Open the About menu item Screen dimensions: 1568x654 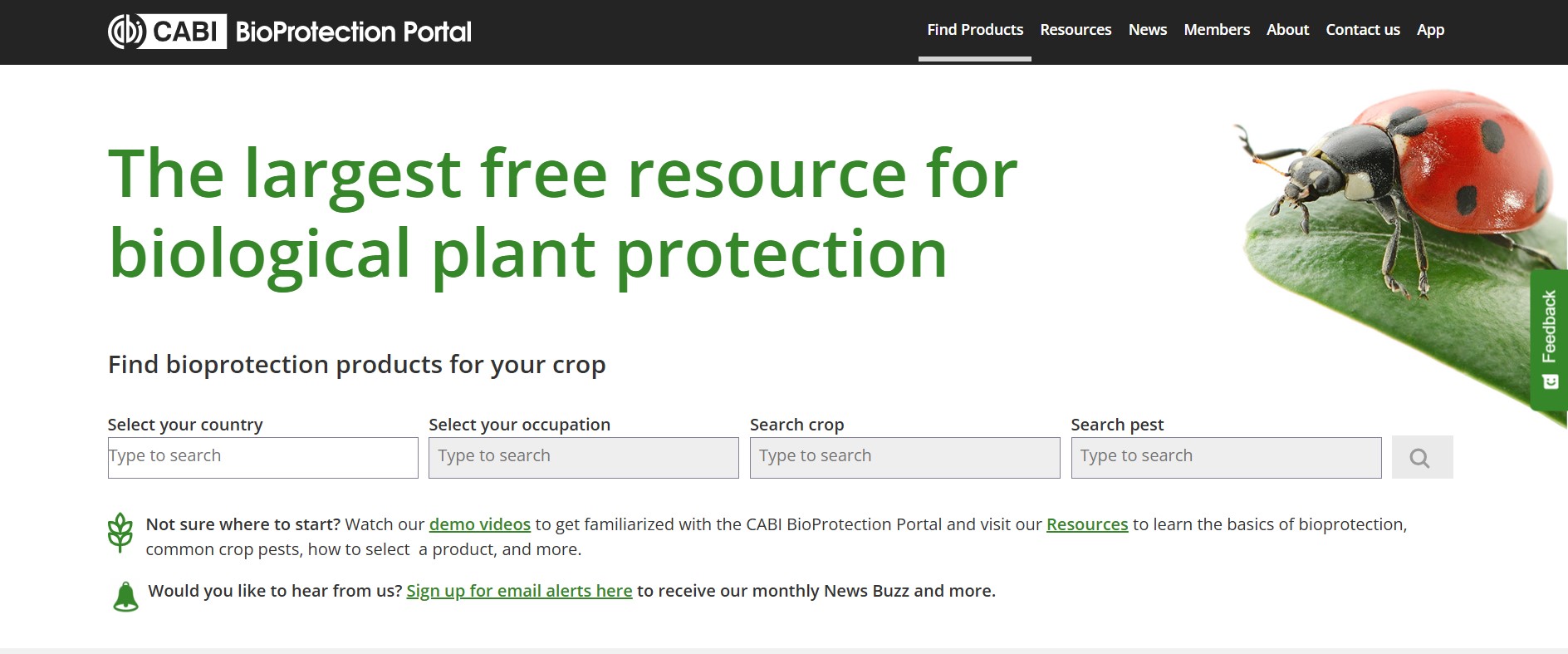pyautogui.click(x=1287, y=30)
